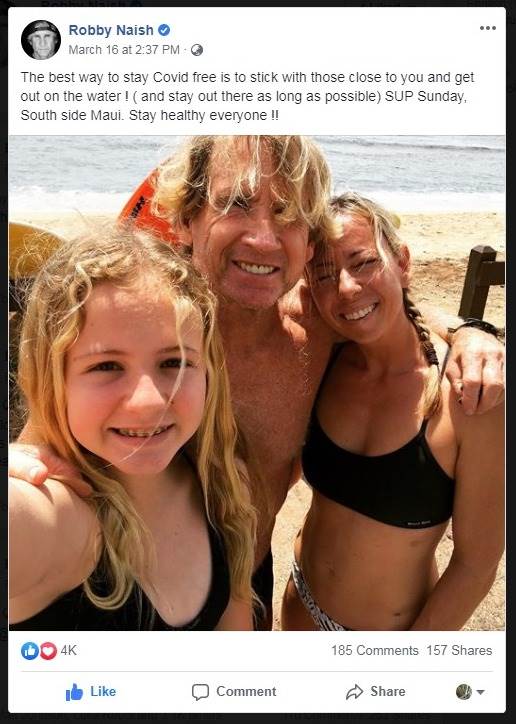This screenshot has width=516, height=724.
Task: Toggle the Like label on this post
Action: pos(103,692)
